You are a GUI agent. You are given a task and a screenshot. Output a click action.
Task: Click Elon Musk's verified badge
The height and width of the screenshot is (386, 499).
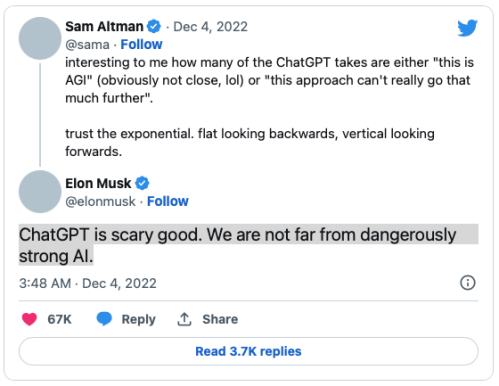(142, 183)
